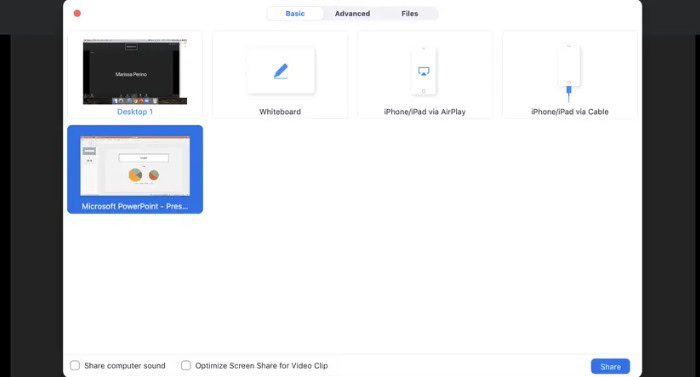Select the Desktop 1 screen thumbnail
The height and width of the screenshot is (377, 700).
[x=135, y=71]
